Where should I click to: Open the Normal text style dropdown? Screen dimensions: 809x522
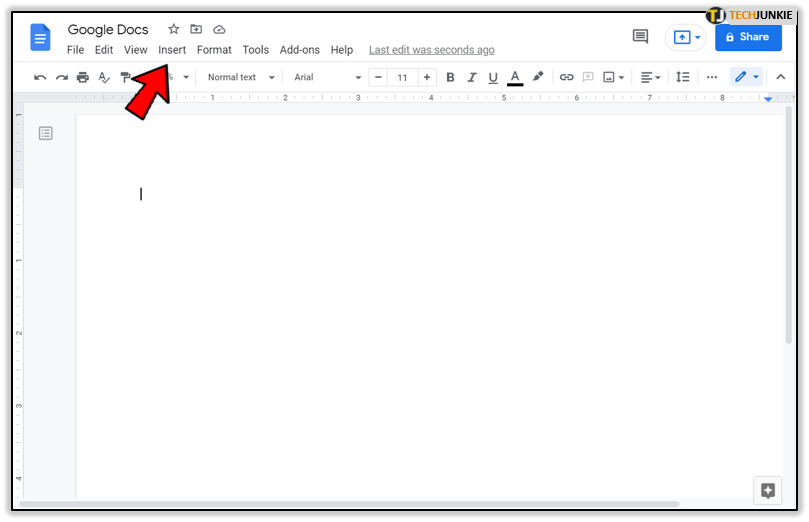pyautogui.click(x=240, y=77)
